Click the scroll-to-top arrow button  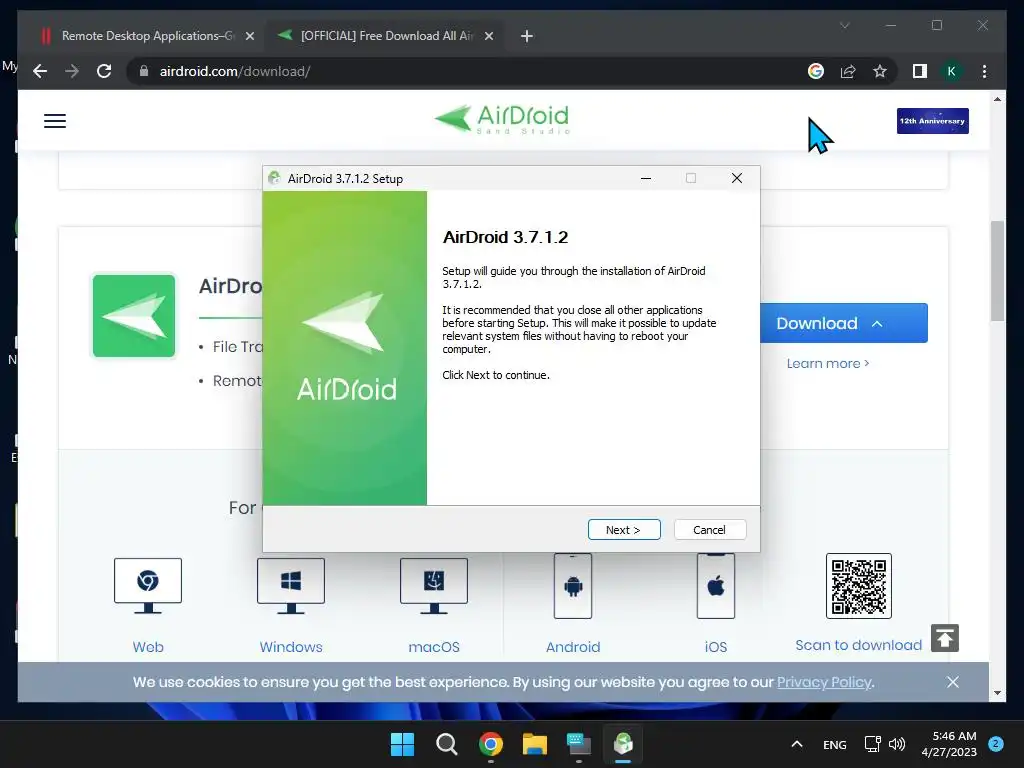pos(945,638)
